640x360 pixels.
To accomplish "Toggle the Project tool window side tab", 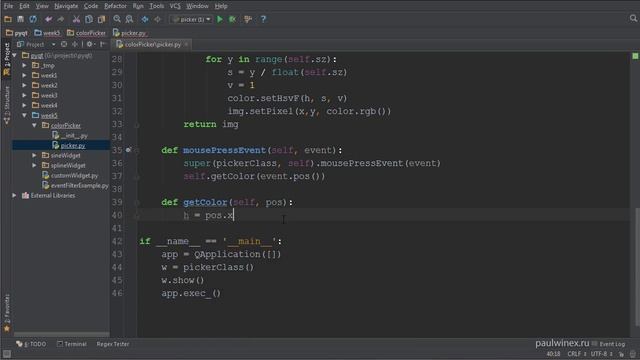I will [x=7, y=59].
